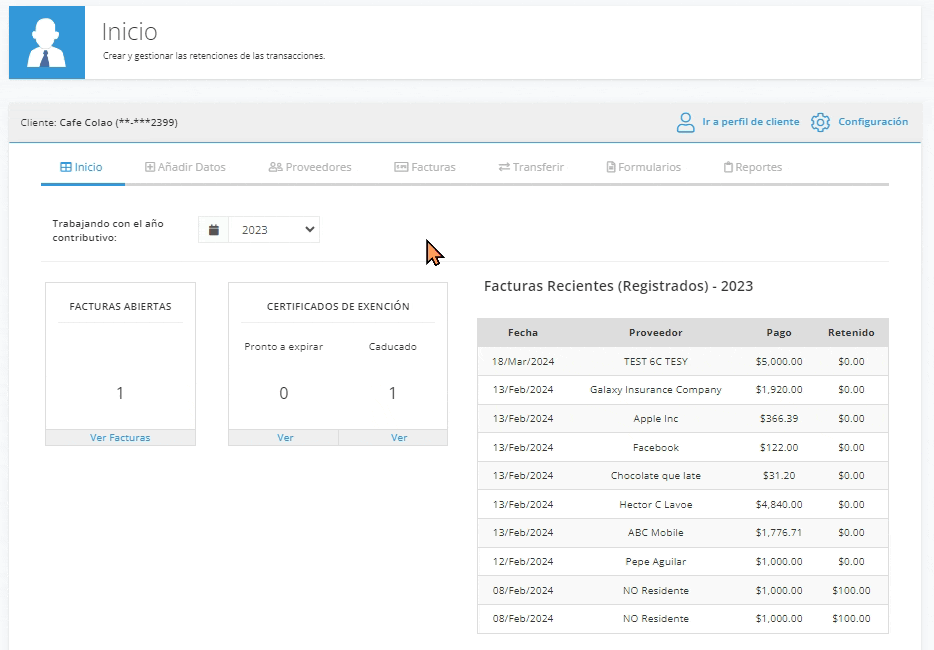This screenshot has height=650, width=934.
Task: Switch to the Inicio tab
Action: point(82,167)
